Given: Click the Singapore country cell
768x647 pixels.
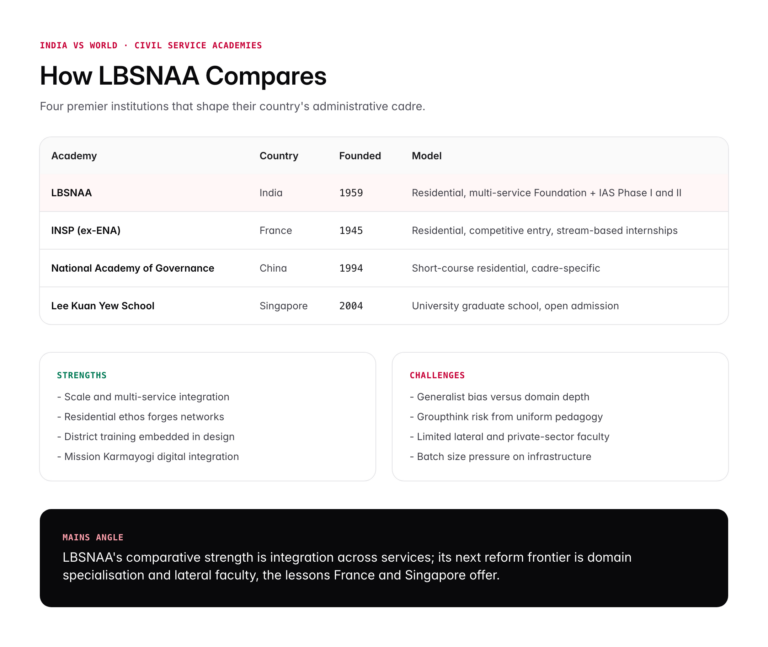Looking at the screenshot, I should click(x=284, y=306).
